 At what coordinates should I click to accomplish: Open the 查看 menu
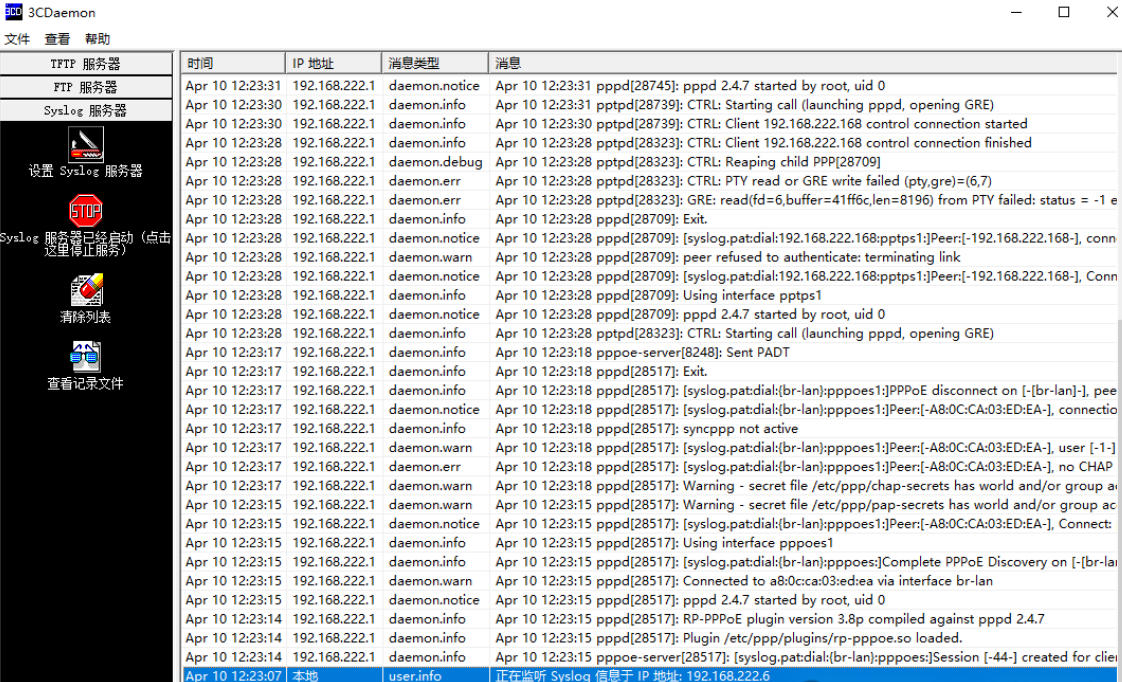pos(57,39)
